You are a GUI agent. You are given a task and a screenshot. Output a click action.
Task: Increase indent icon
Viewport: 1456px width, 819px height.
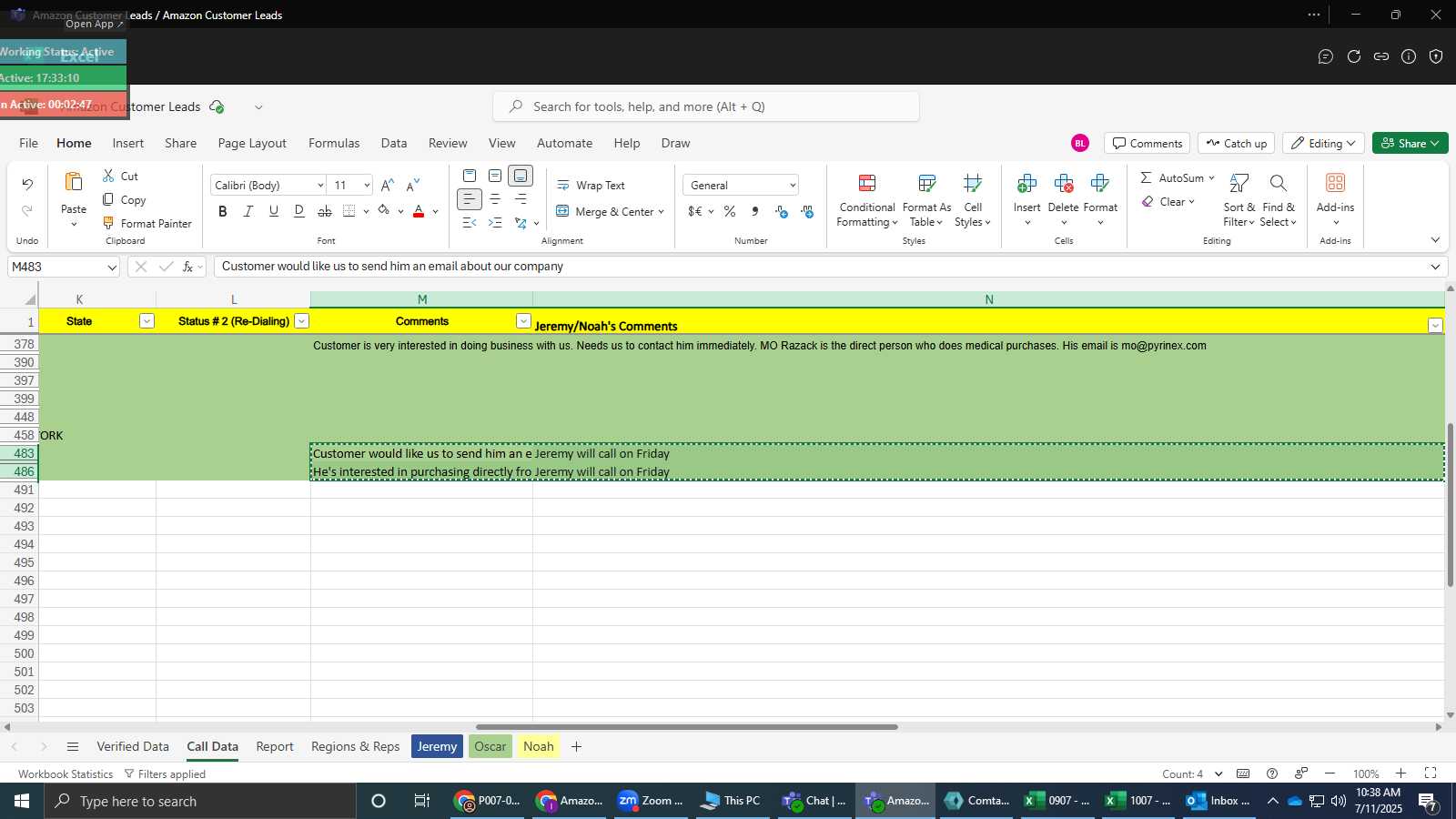495,223
